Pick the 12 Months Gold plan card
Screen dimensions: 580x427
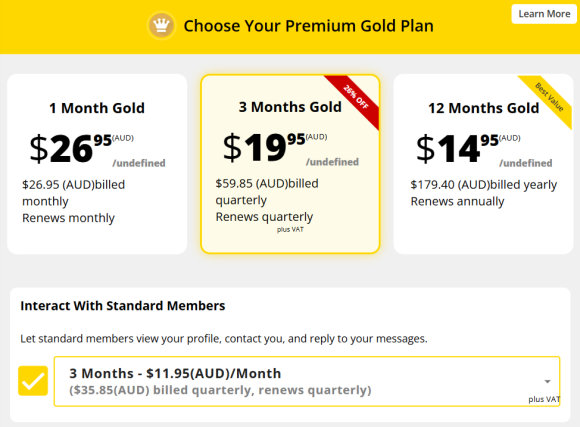click(483, 164)
